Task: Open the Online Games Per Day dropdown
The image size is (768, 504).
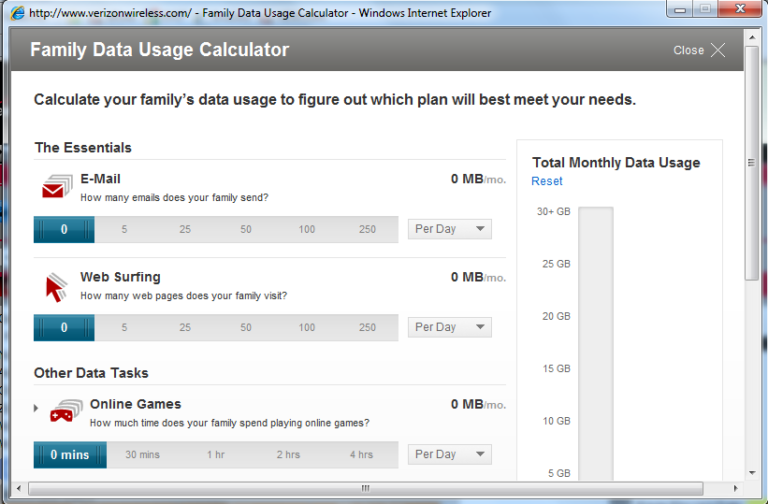Action: pyautogui.click(x=450, y=454)
